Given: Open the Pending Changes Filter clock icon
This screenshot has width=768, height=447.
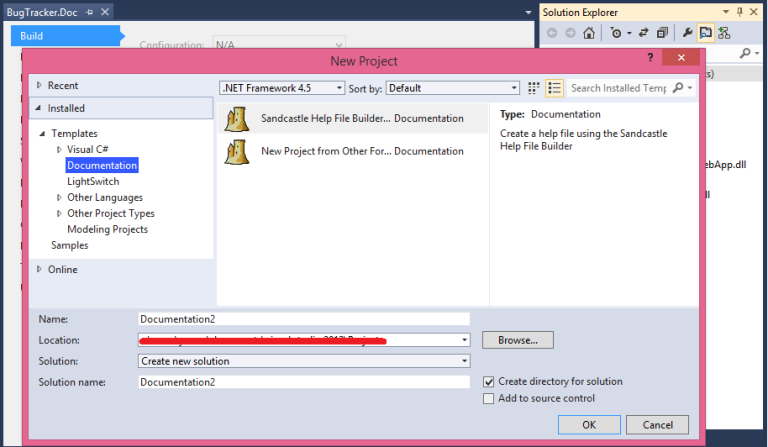Looking at the screenshot, I should click(616, 33).
